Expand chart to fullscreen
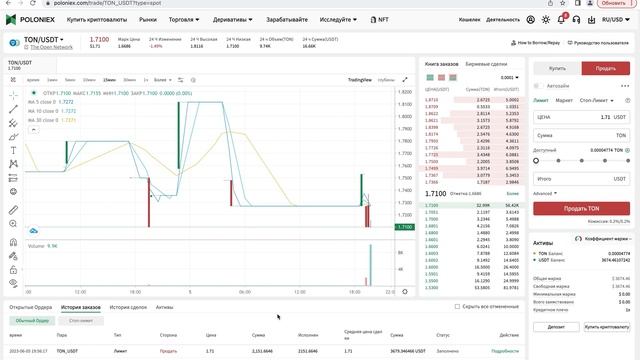640x360 pixels. click(x=405, y=80)
